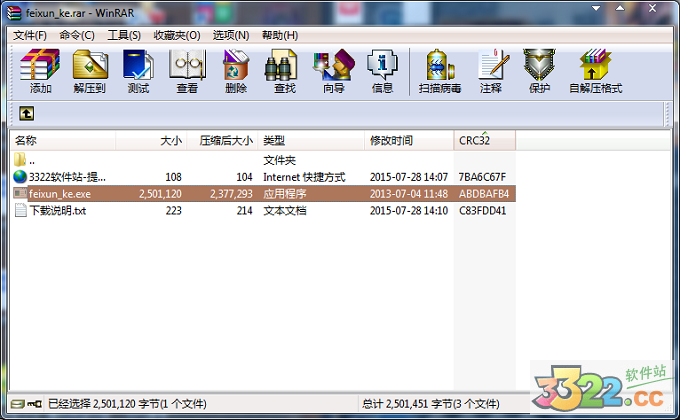
Task: Click the date 2013-07-04 11:48
Action: (x=409, y=194)
